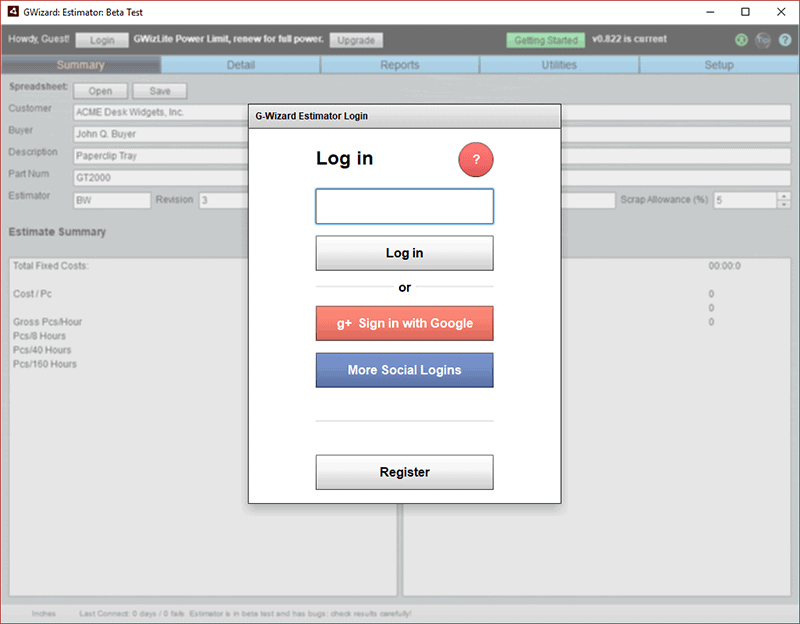Click the green refresh icon near top right
Image resolution: width=800 pixels, height=624 pixels.
[741, 41]
